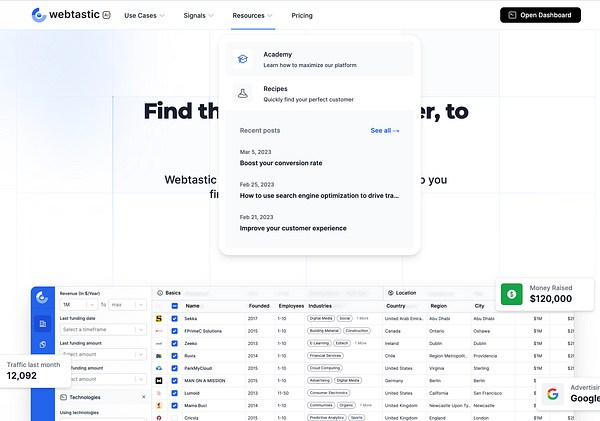Click the Employees column header
The height and width of the screenshot is (421, 600).
point(291,306)
